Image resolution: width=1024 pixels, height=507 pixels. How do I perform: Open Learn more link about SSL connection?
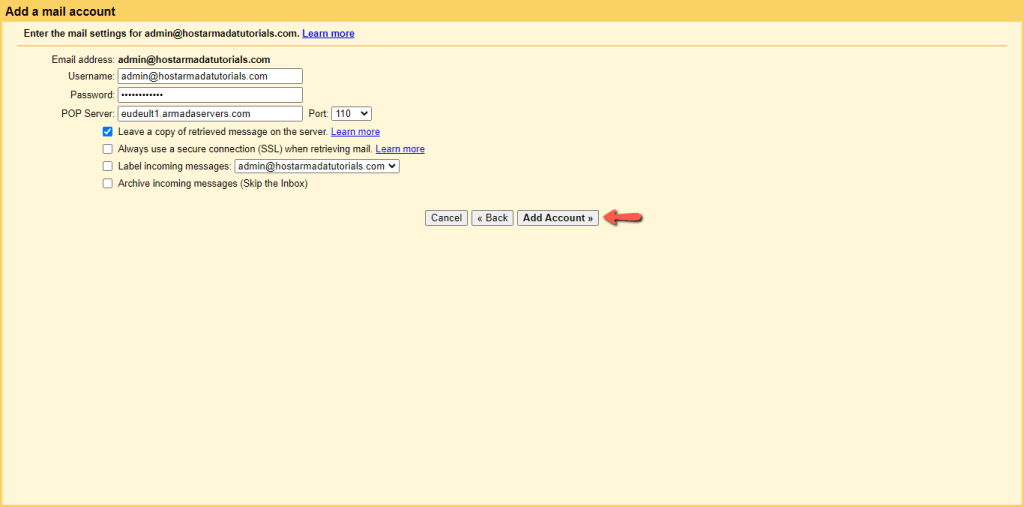[x=400, y=150]
